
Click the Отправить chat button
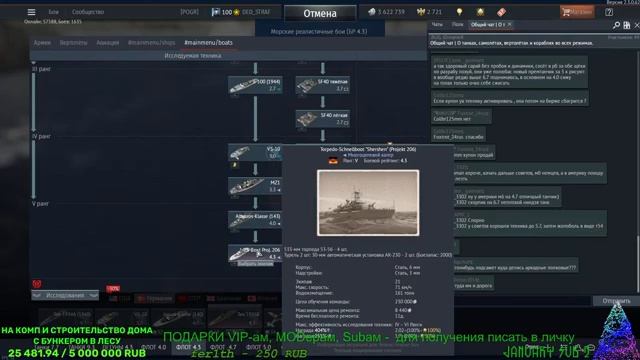616,301
